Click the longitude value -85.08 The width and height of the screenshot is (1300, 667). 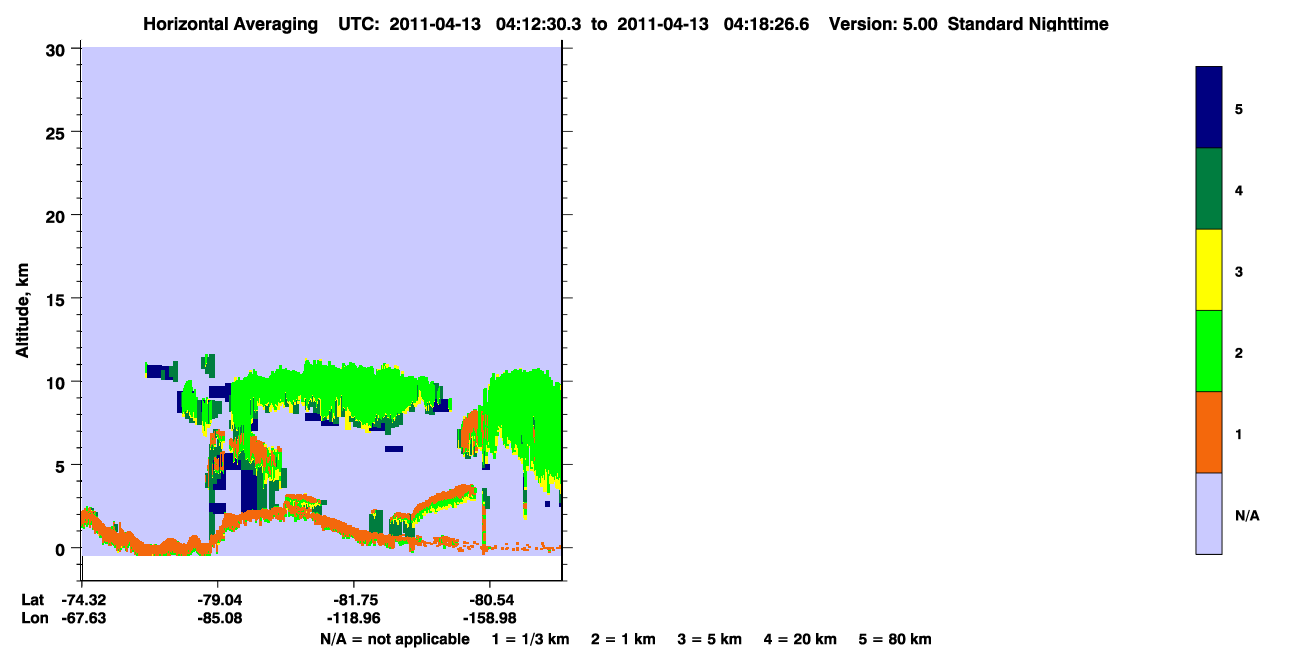(219, 618)
